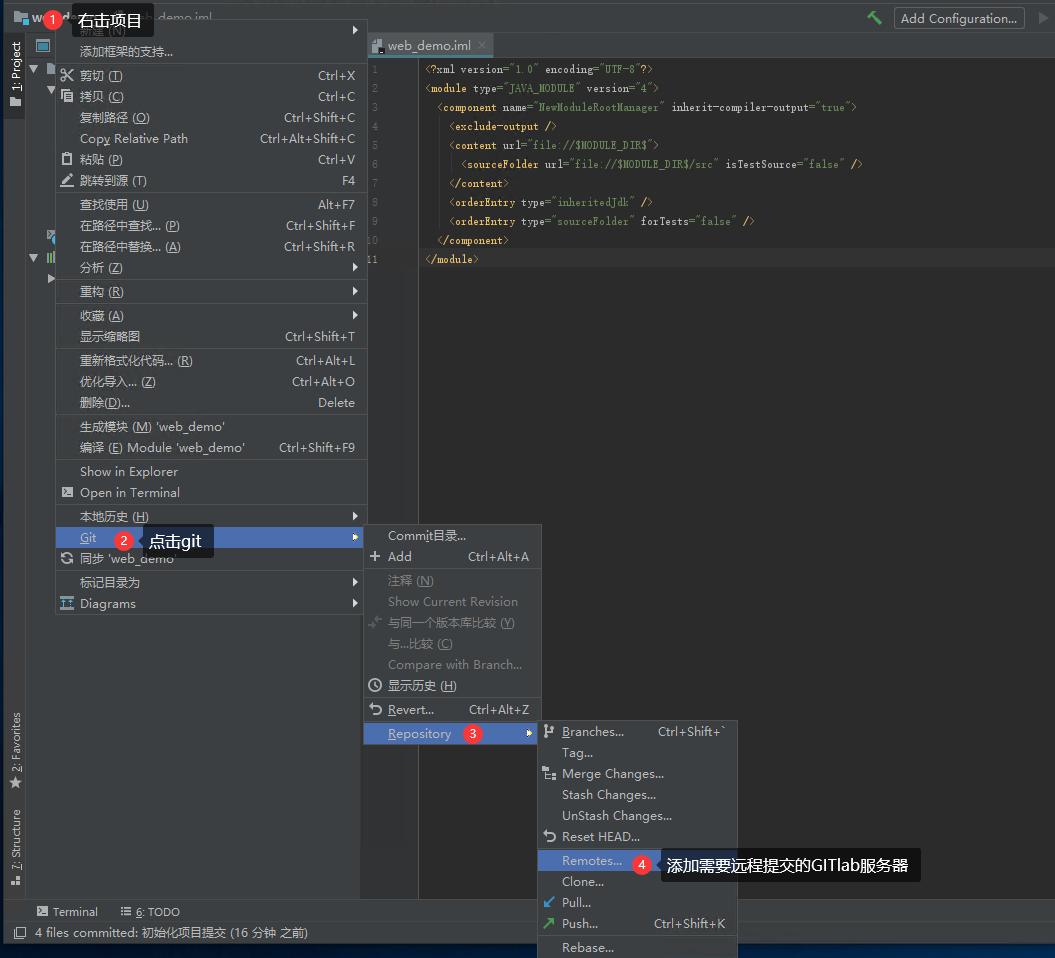Choose 优化导入... (Z) menu entry
This screenshot has height=958, width=1055.
coord(211,381)
